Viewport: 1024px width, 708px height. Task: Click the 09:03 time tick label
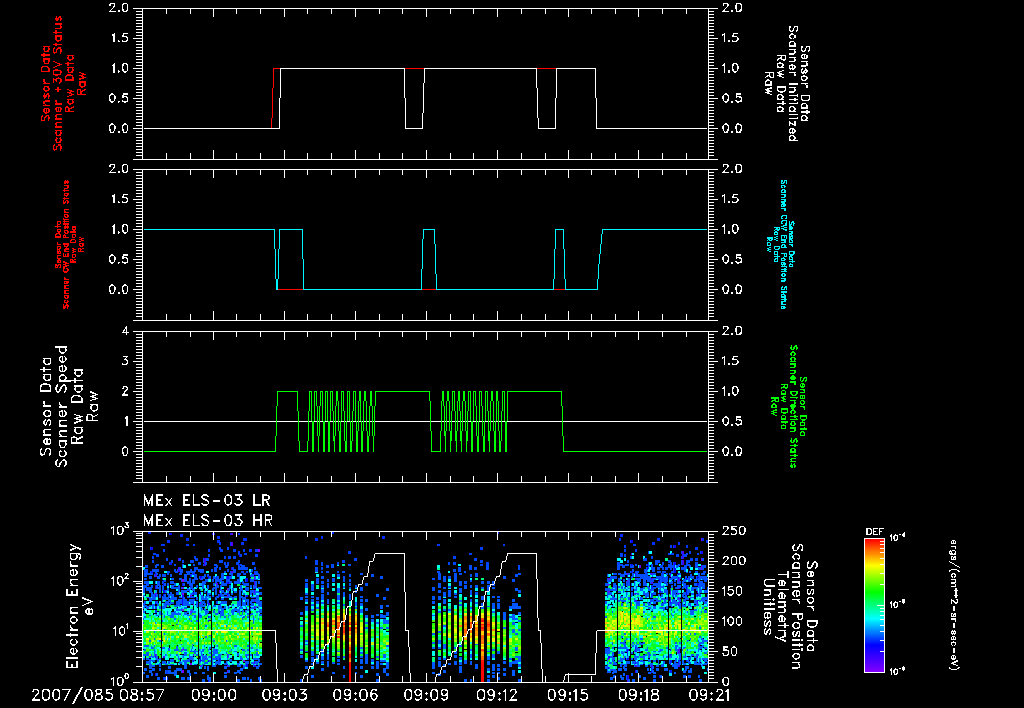pyautogui.click(x=284, y=696)
